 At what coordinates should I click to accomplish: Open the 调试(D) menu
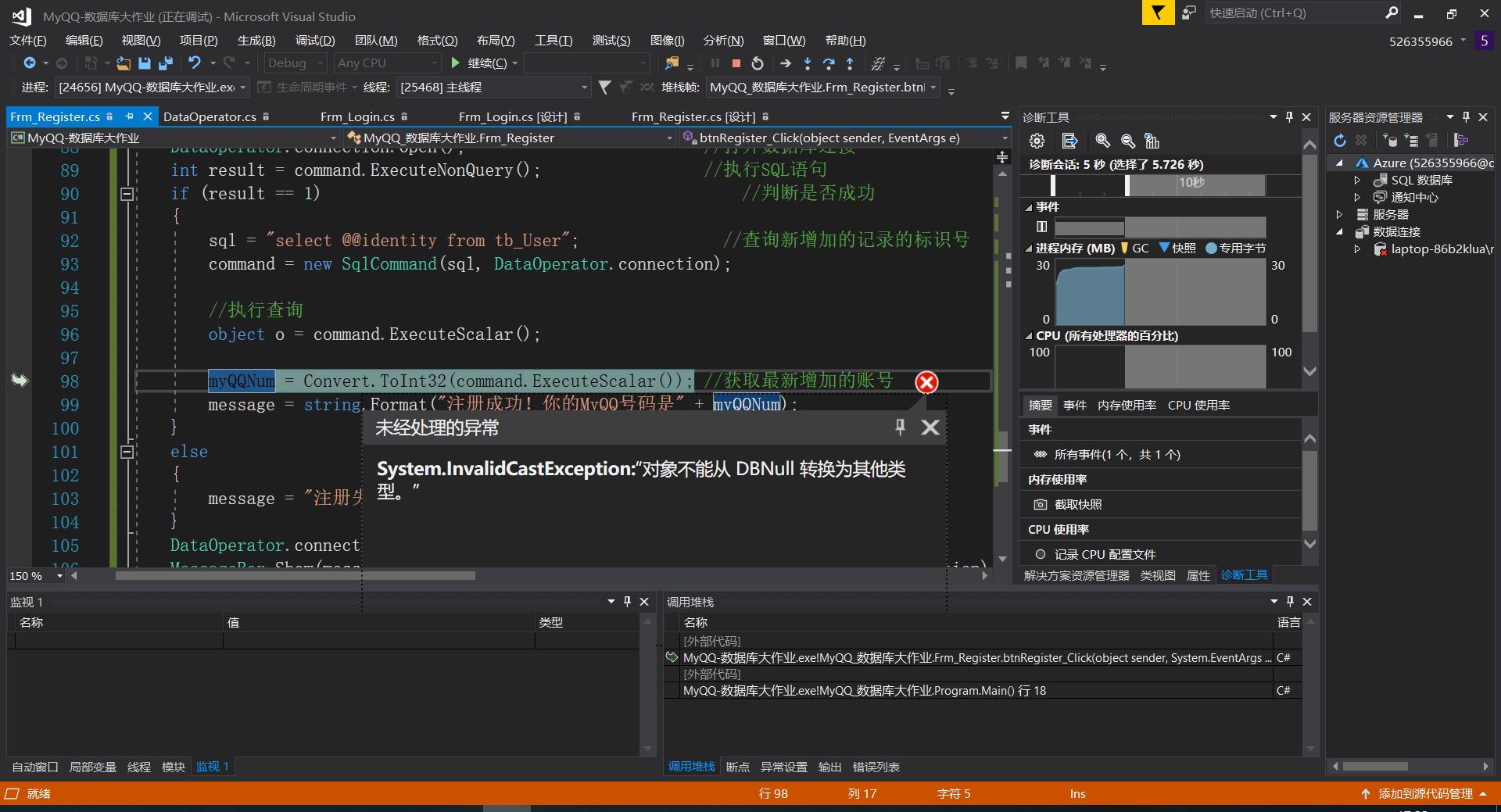315,41
